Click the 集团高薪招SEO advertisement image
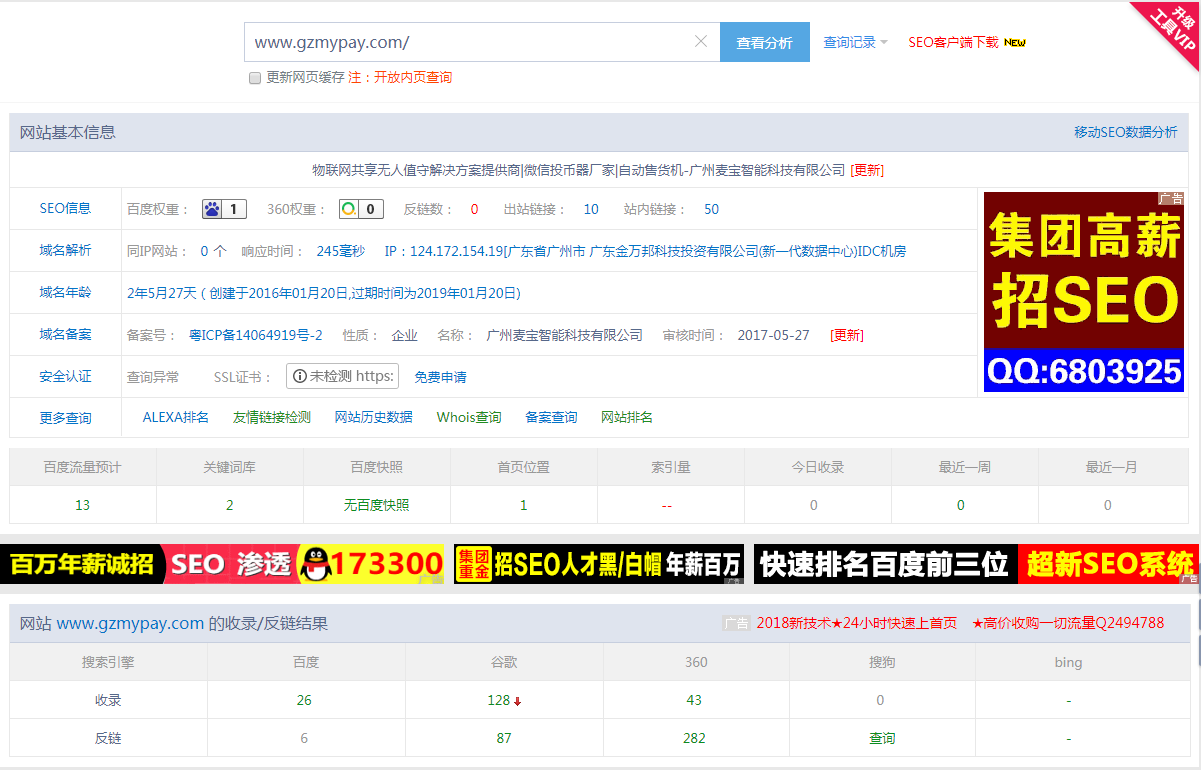Screen dimensions: 1201x770 pos(1083,291)
